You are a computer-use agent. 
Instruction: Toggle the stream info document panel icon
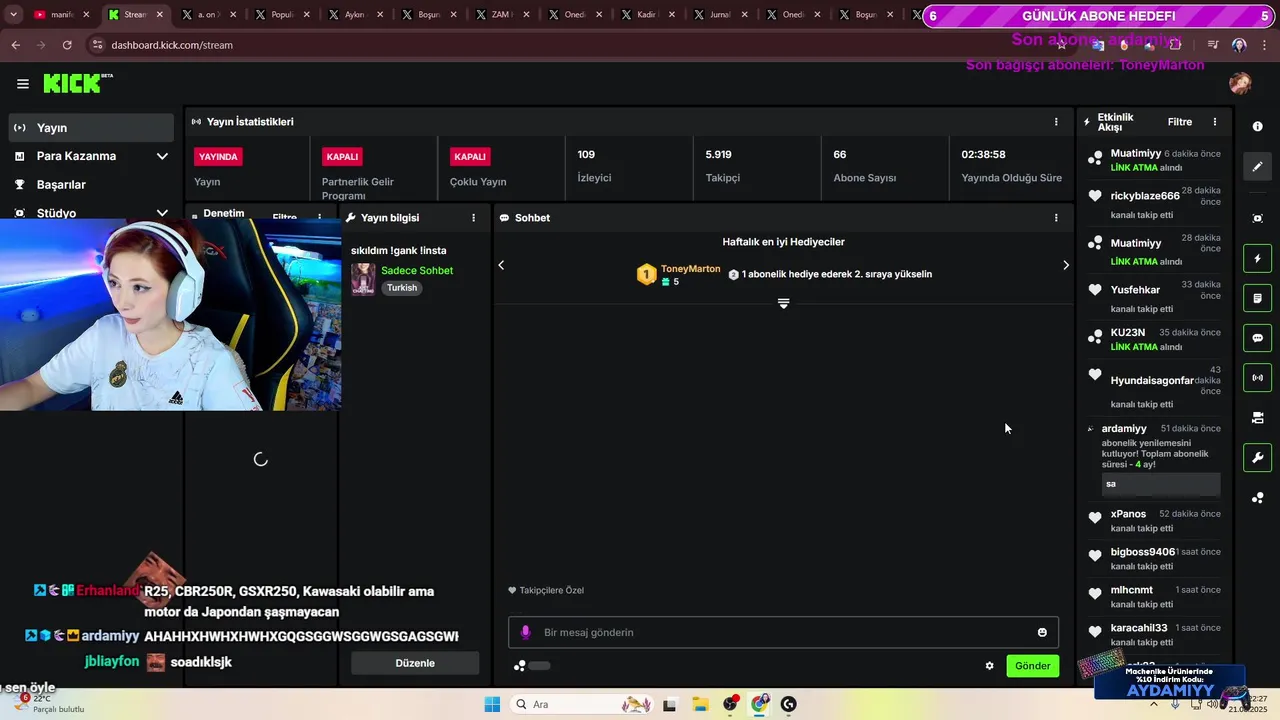point(1257,299)
